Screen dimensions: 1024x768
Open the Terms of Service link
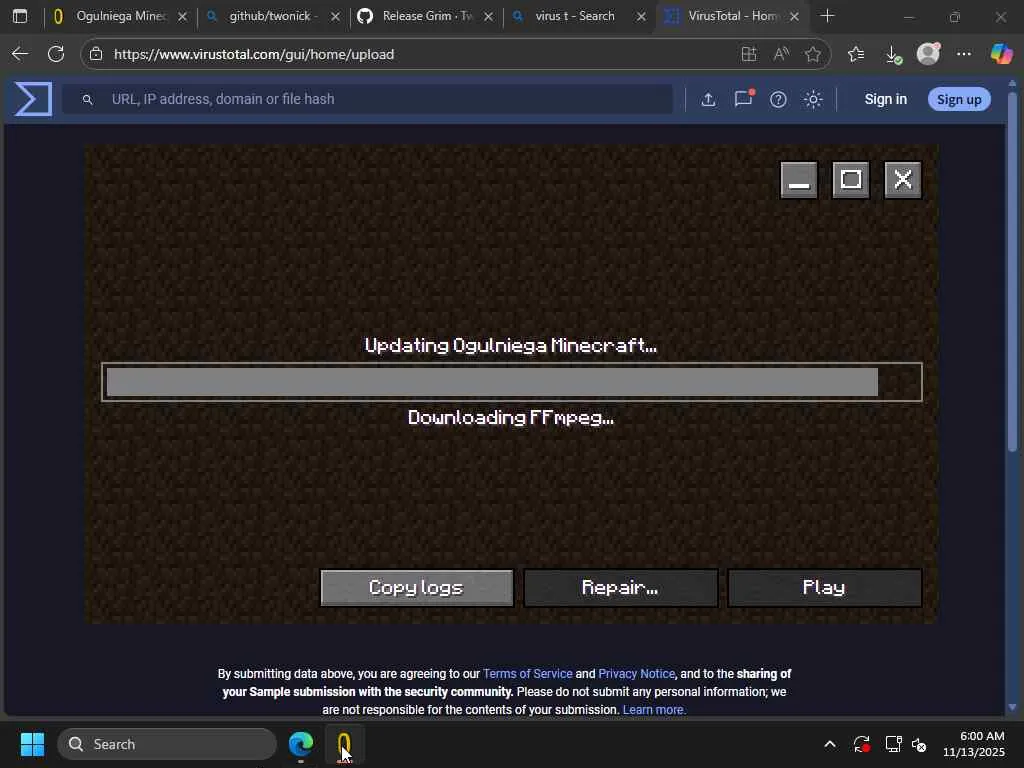coord(528,673)
